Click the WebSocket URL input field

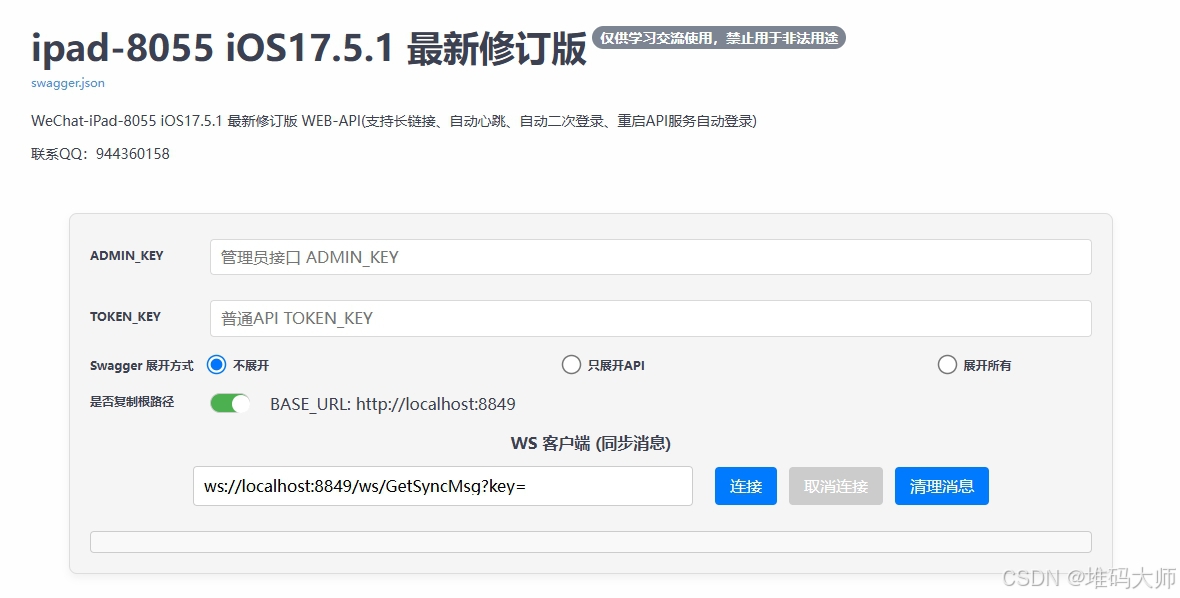[442, 486]
